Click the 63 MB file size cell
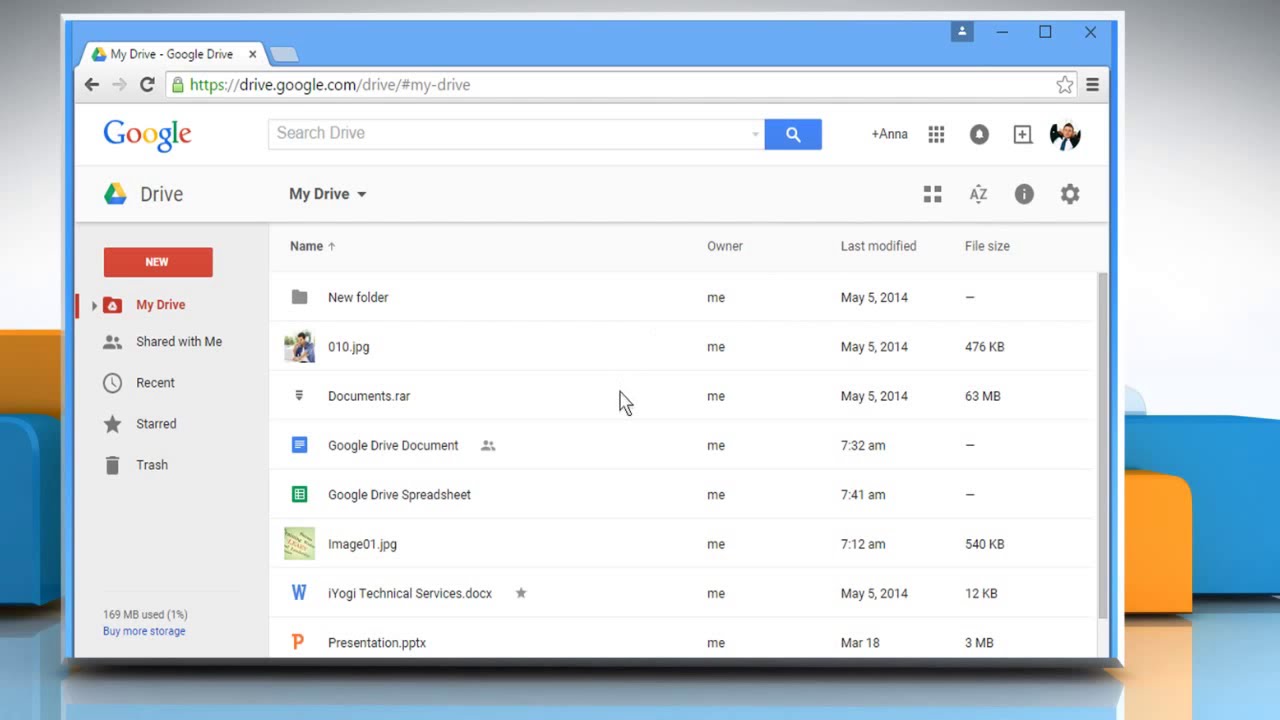 click(x=982, y=396)
